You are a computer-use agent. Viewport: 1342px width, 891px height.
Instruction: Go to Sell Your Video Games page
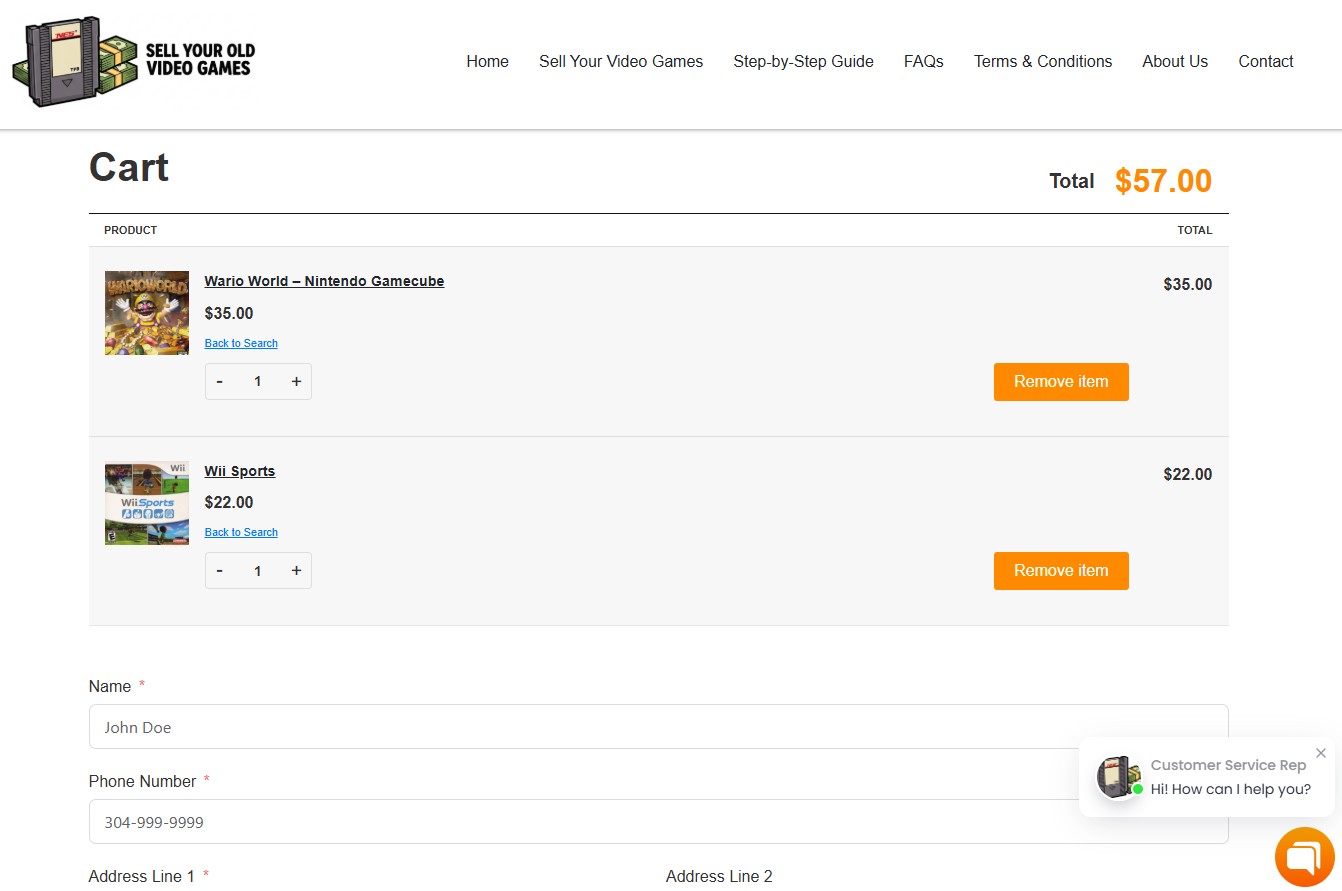[x=621, y=61]
